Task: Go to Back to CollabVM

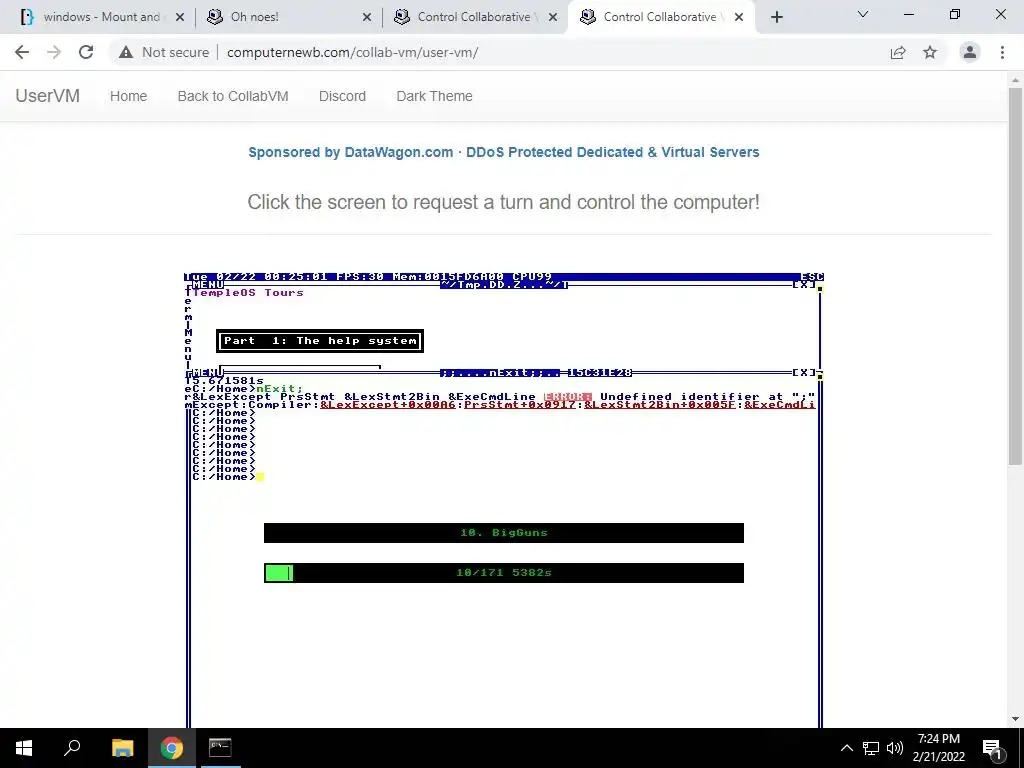Action: point(233,96)
